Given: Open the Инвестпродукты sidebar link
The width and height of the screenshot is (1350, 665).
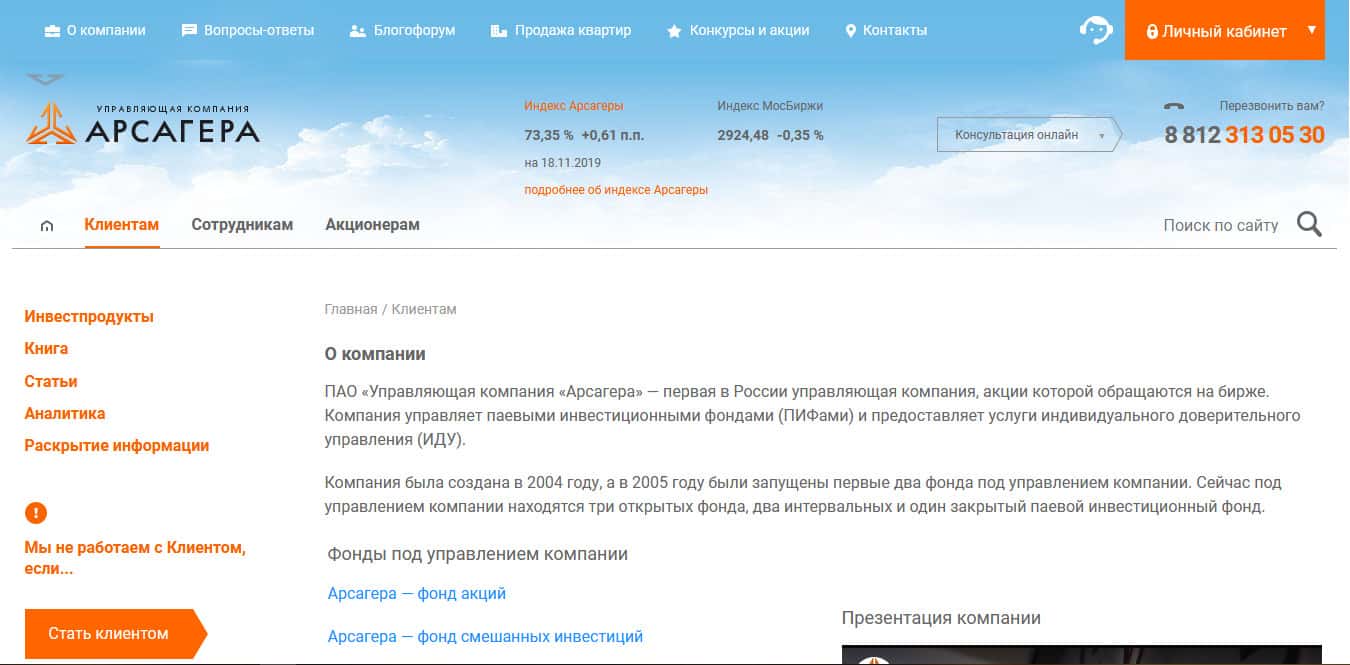Looking at the screenshot, I should point(89,317).
